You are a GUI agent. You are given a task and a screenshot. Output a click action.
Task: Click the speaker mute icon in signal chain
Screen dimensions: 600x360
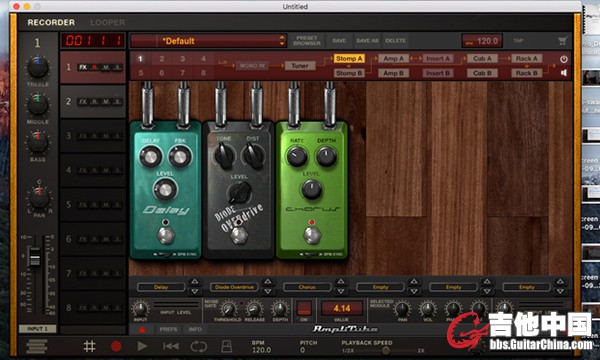click(564, 73)
